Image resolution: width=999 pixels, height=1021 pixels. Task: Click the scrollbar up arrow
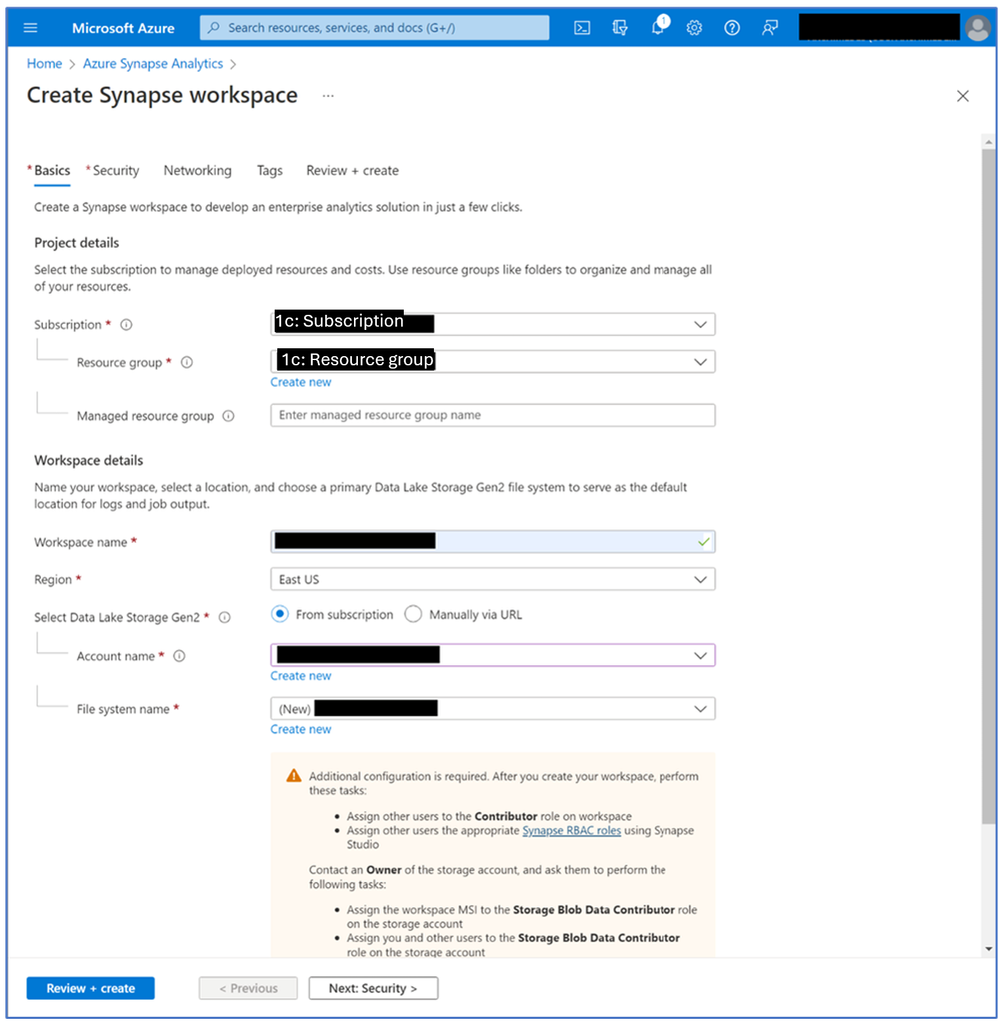pos(988,141)
